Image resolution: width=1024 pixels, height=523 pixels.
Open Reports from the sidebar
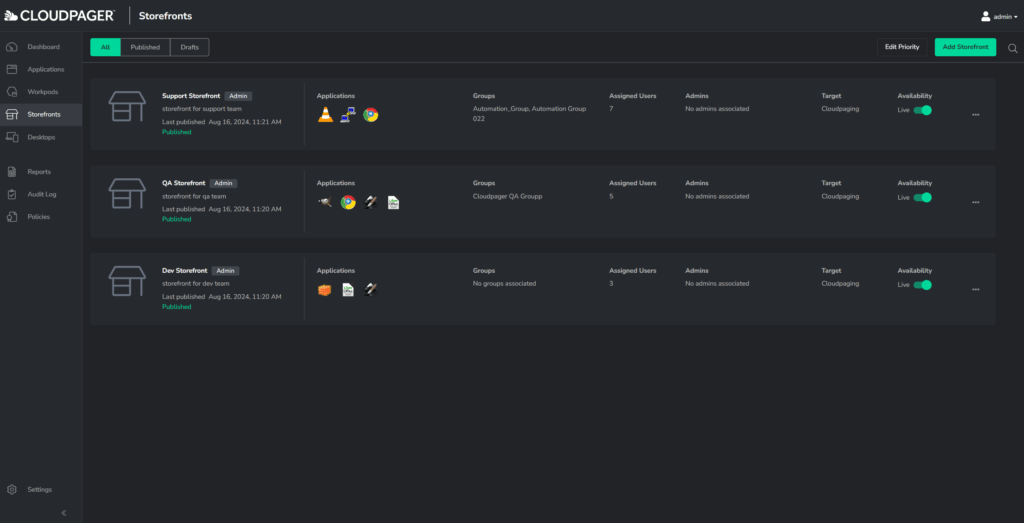click(x=40, y=172)
